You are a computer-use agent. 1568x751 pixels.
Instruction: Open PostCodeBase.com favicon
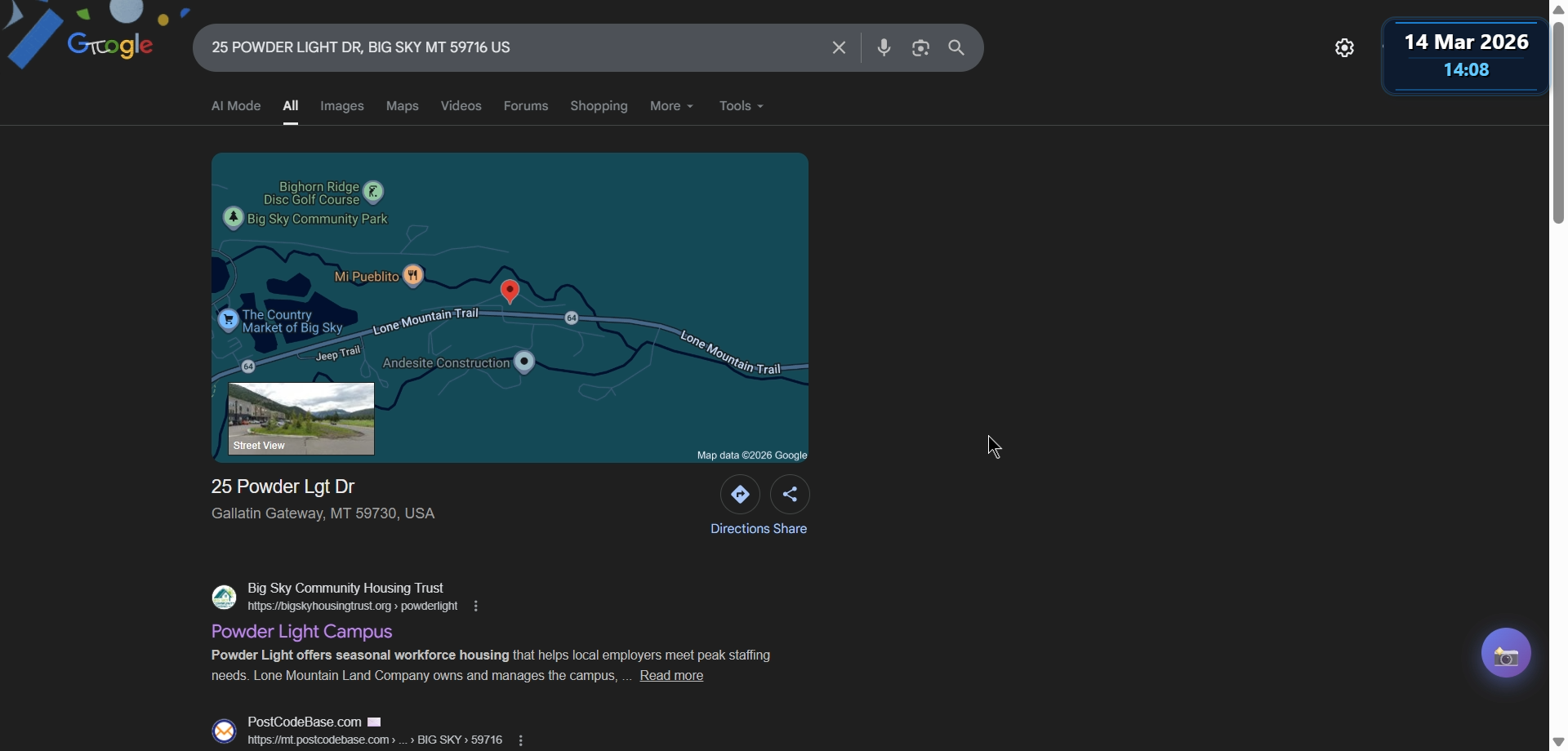coord(225,731)
